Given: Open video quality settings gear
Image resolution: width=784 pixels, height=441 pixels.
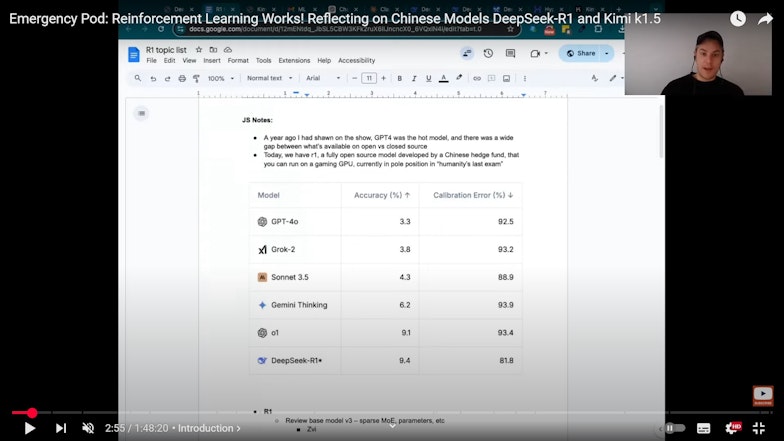Looking at the screenshot, I should coord(732,428).
